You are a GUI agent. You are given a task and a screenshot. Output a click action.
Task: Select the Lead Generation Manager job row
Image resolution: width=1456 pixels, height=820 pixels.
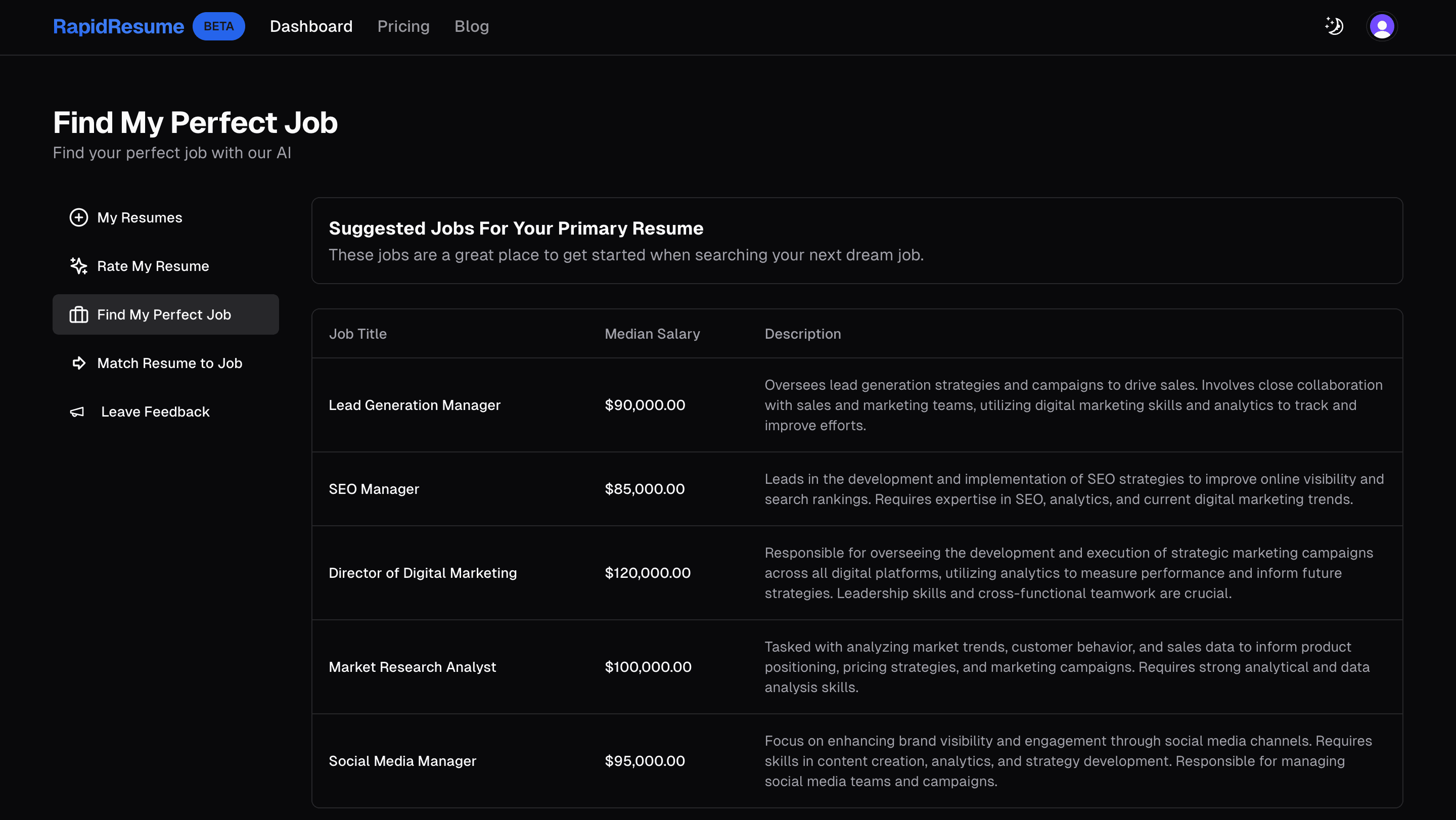[415, 404]
